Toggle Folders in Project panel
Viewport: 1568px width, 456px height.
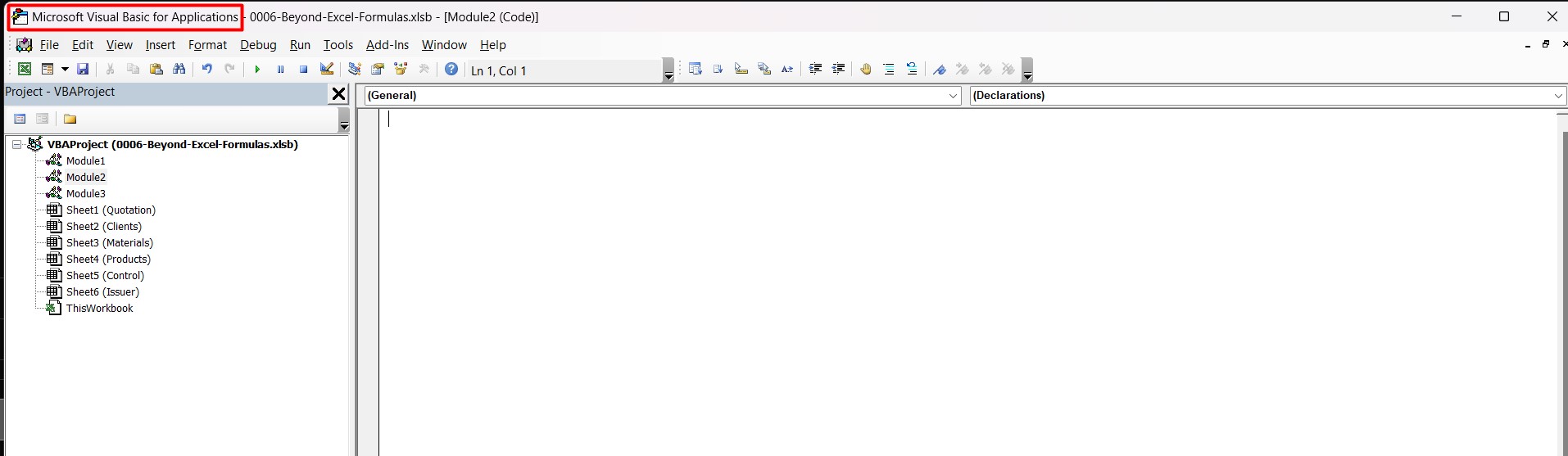coord(70,119)
